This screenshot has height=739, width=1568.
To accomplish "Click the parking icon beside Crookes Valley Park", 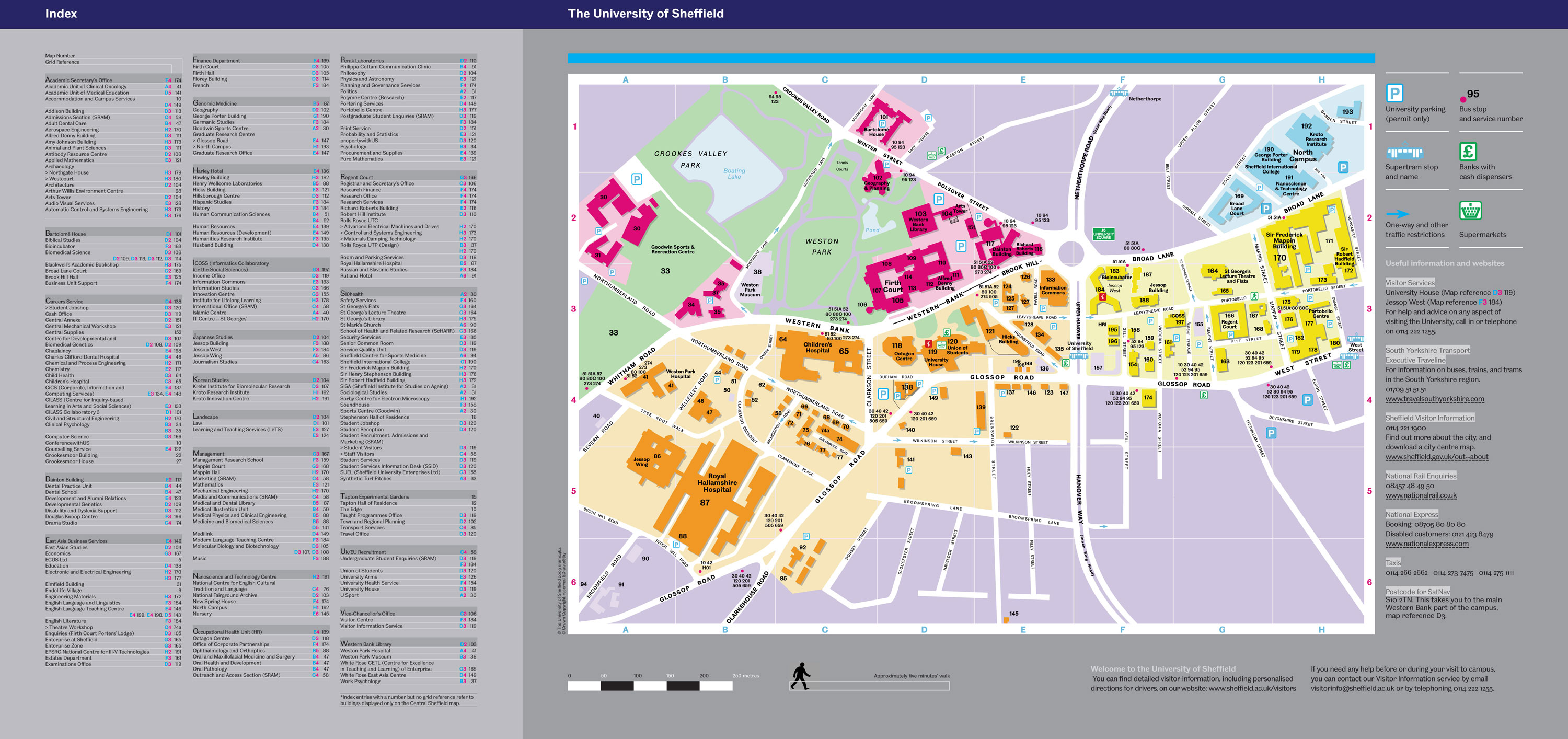I will click(x=637, y=179).
